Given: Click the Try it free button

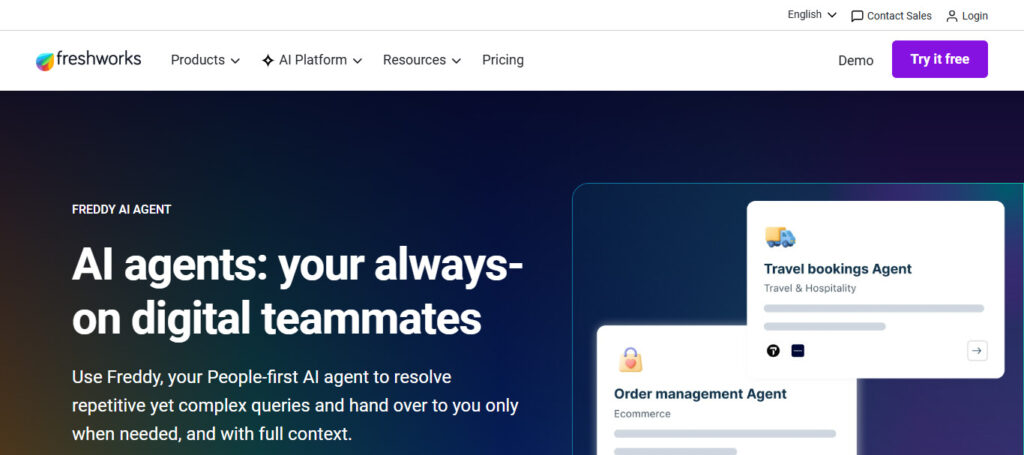Looking at the screenshot, I should [940, 59].
